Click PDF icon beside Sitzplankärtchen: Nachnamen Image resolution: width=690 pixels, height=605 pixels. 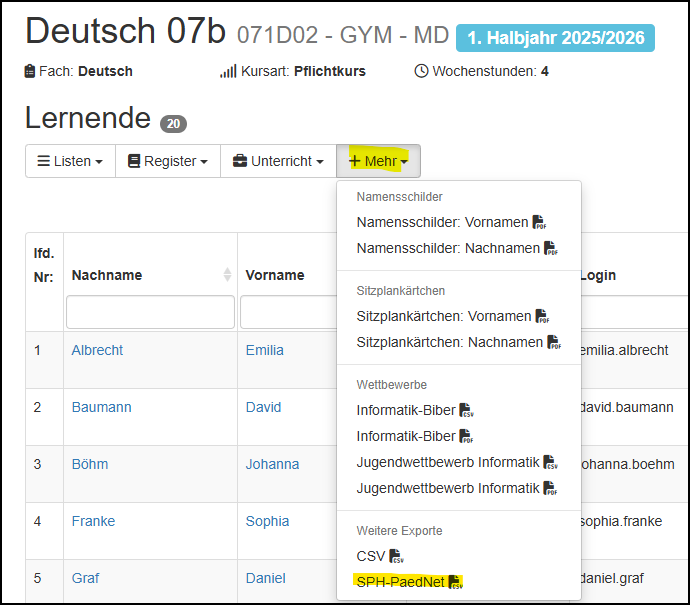point(554,342)
